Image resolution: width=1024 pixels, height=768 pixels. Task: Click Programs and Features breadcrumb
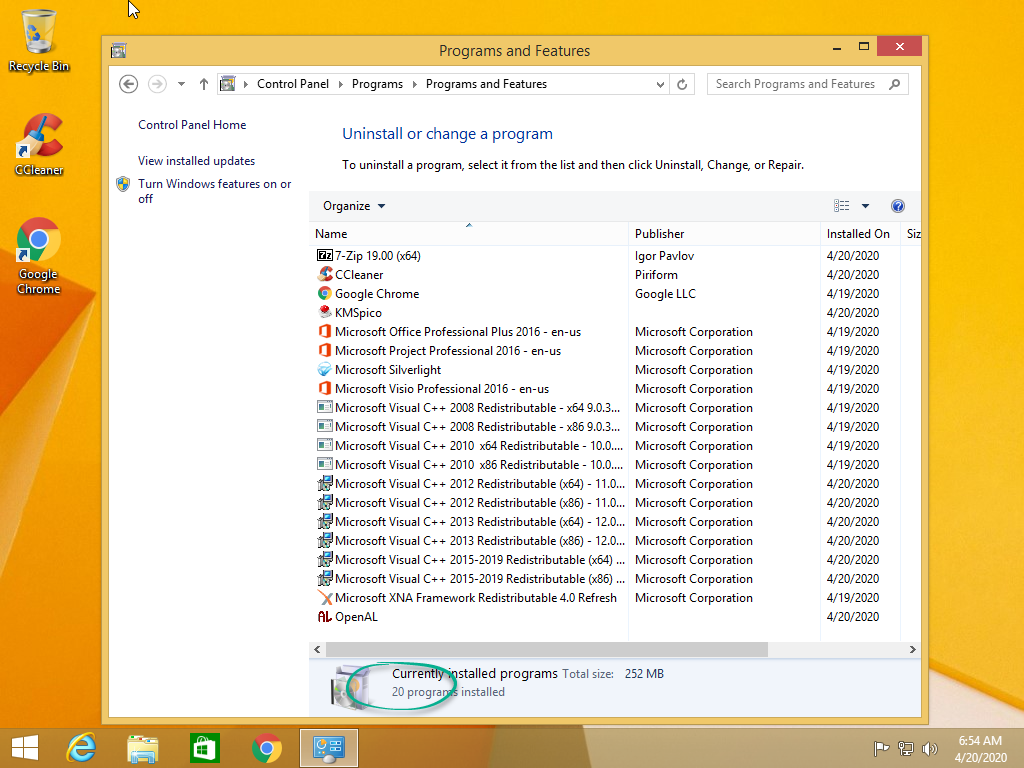coord(487,84)
